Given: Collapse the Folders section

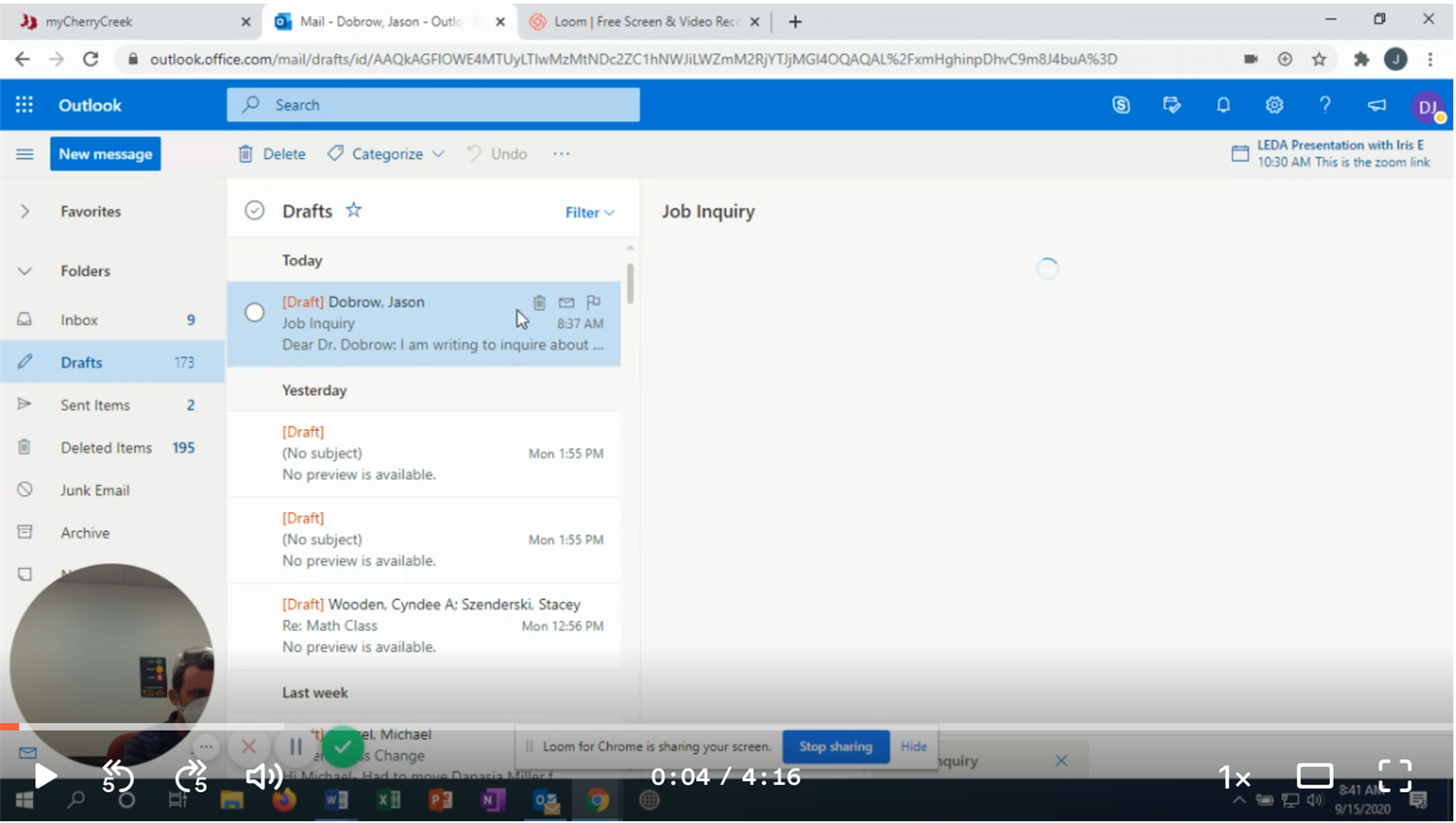Looking at the screenshot, I should point(25,271).
